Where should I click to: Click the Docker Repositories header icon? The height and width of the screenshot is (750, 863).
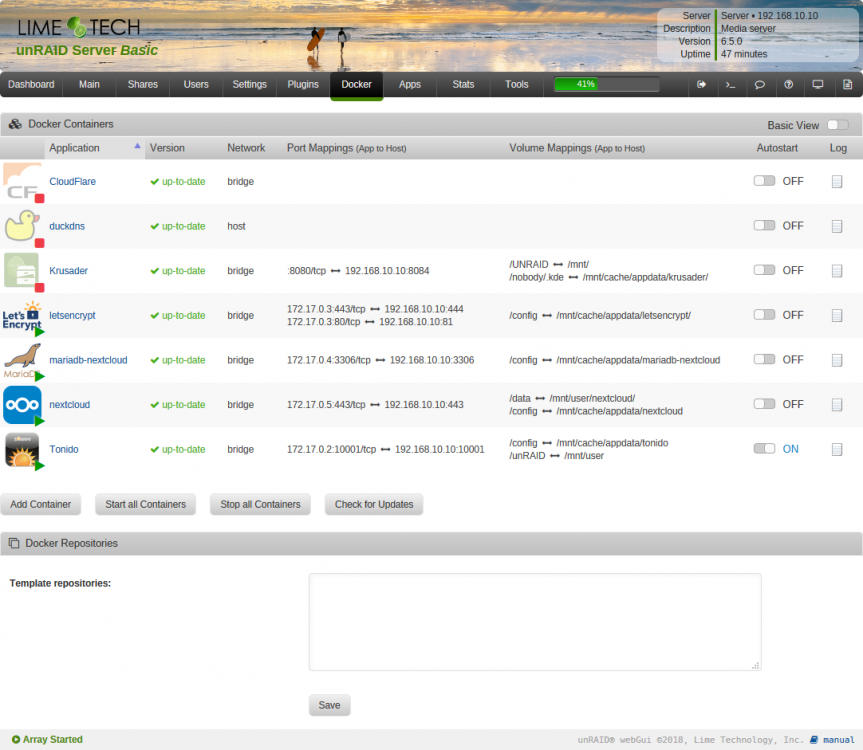coord(14,543)
